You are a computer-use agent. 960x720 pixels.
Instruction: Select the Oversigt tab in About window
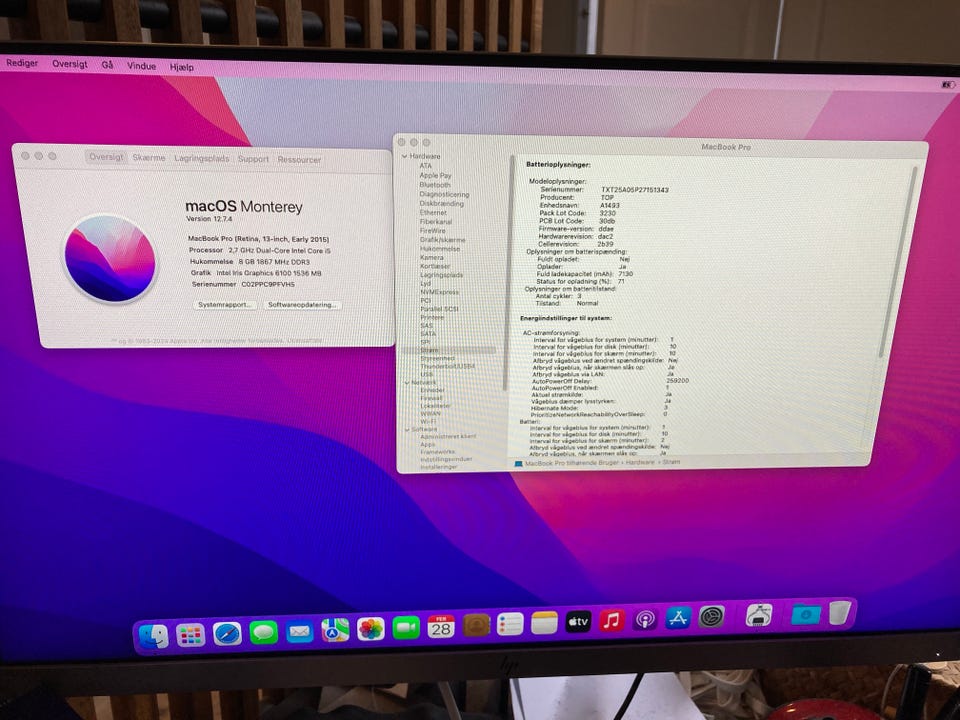pos(106,157)
